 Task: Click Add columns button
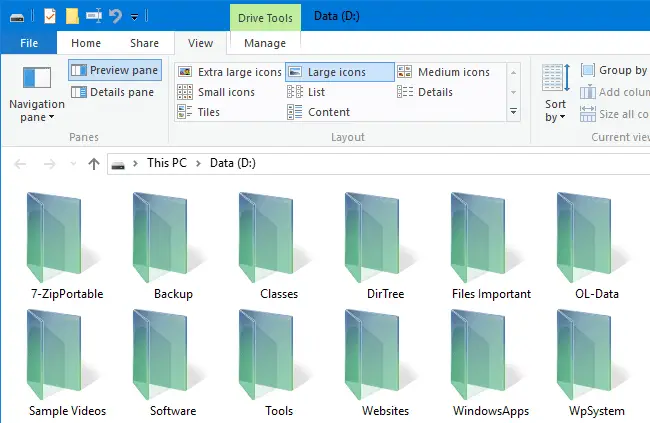point(614,92)
